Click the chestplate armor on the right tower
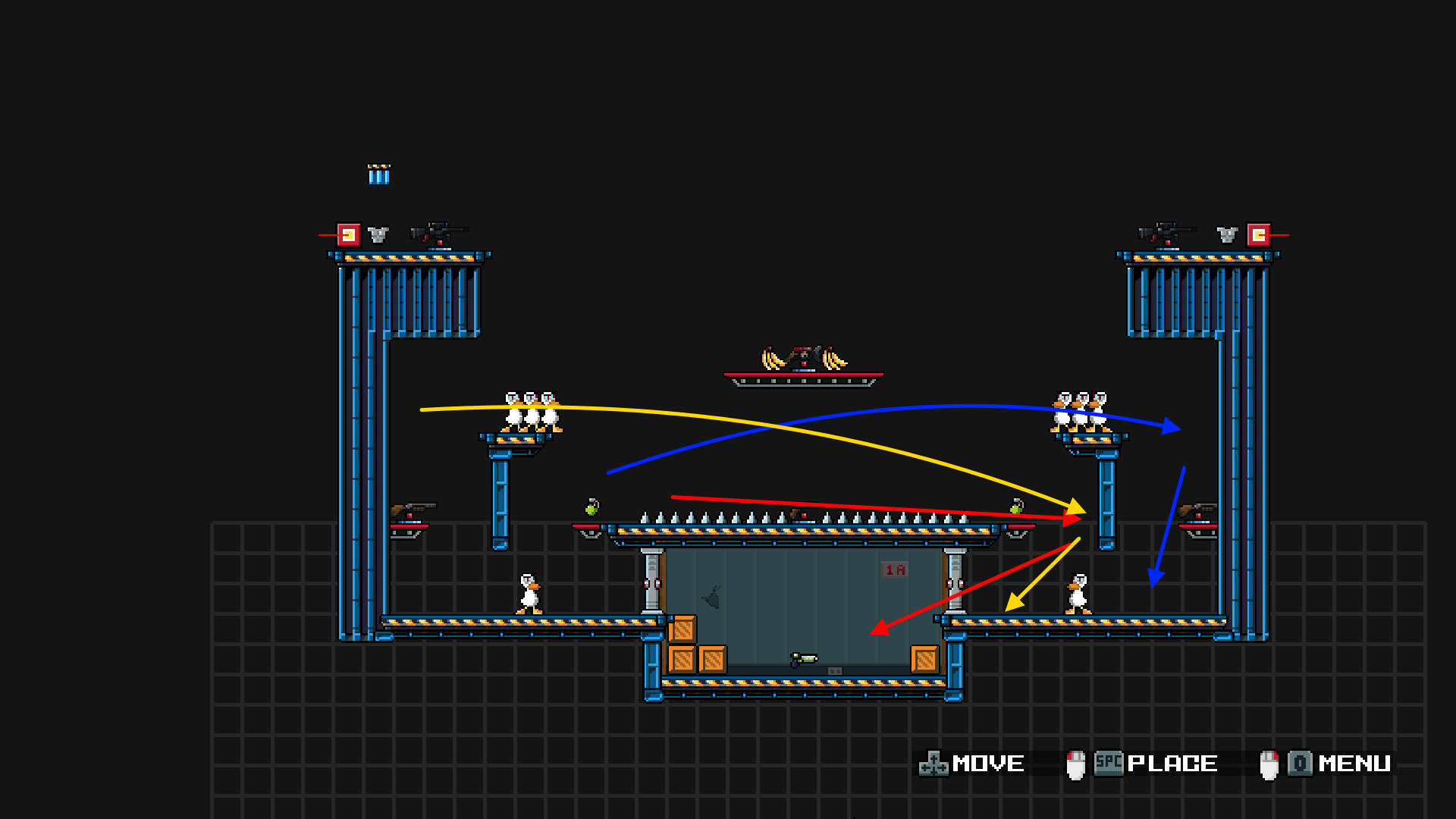Screen dimensions: 1456x819 tap(1227, 235)
